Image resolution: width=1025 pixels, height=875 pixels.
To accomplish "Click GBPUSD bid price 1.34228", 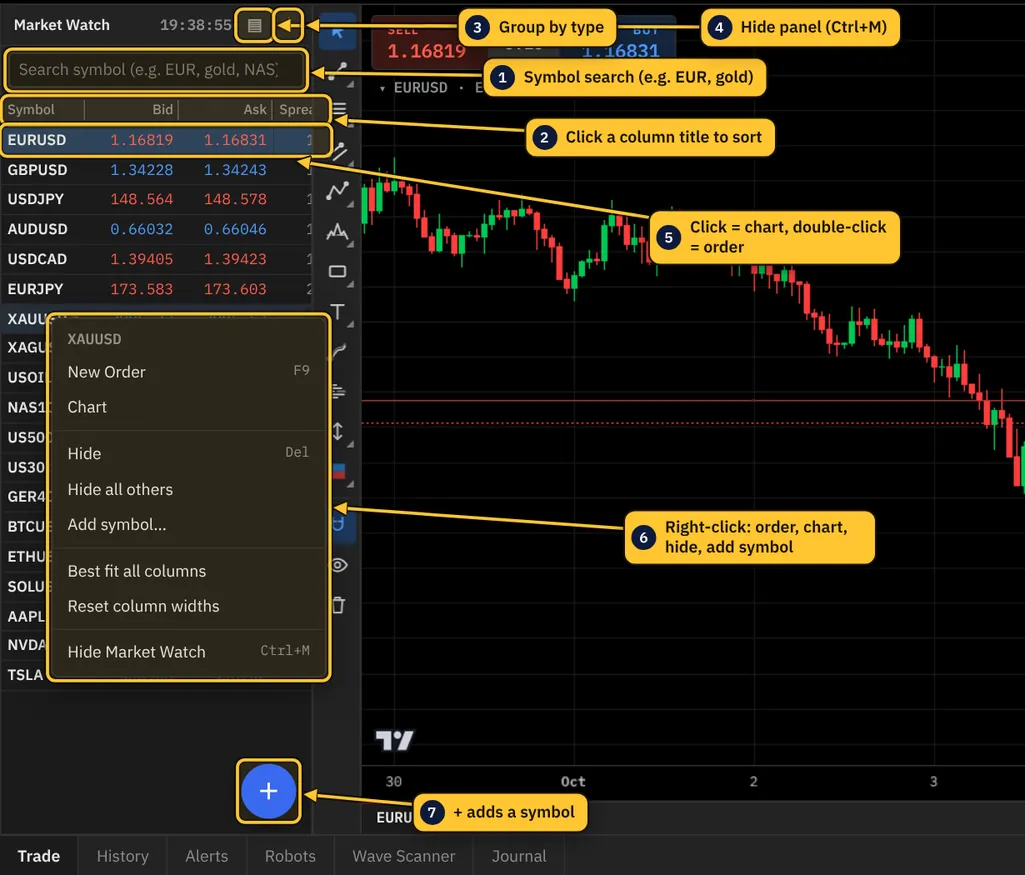I will pos(141,170).
